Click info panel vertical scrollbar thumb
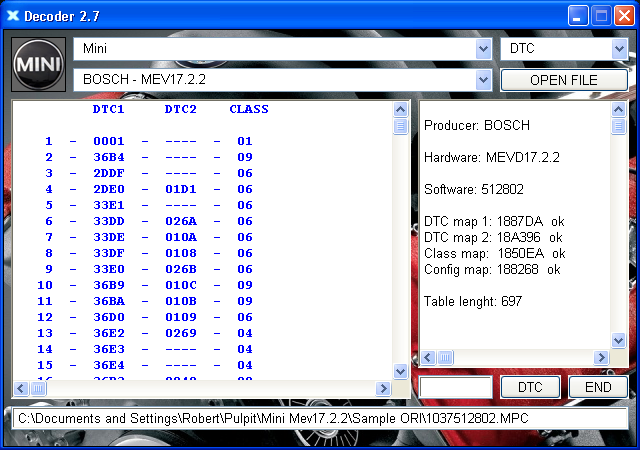Viewport: 640px width, 450px height. coord(618,126)
